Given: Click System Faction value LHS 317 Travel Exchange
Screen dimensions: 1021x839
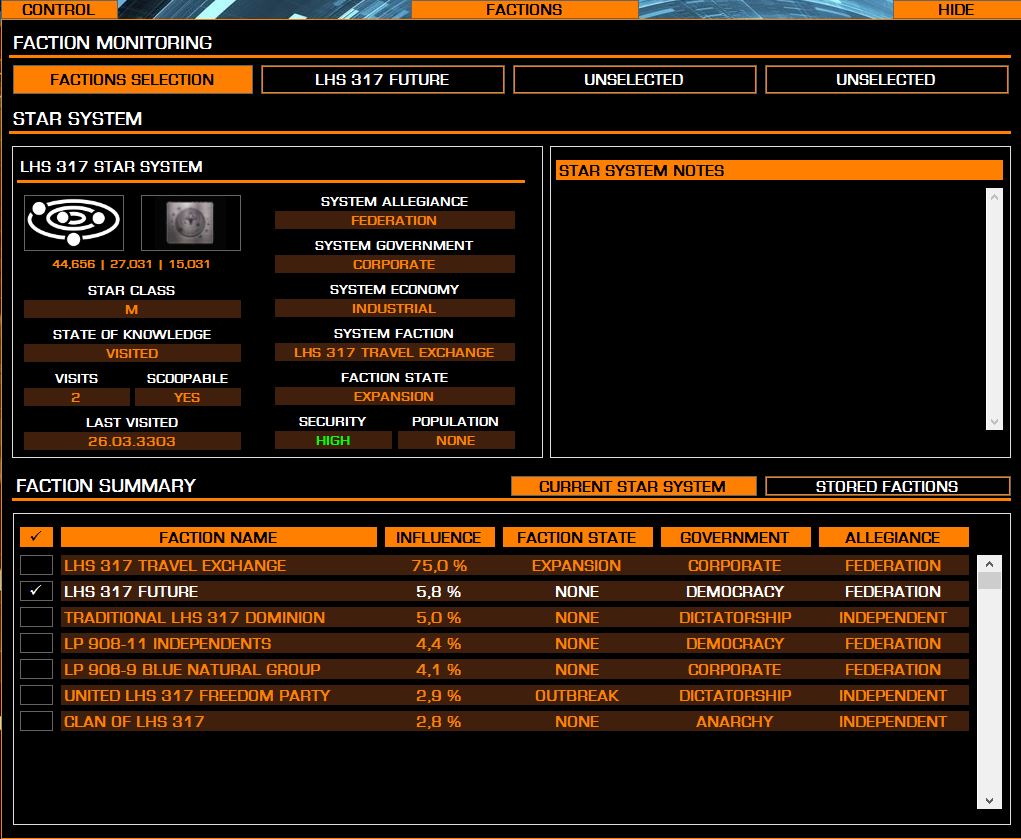Looking at the screenshot, I should tap(395, 352).
